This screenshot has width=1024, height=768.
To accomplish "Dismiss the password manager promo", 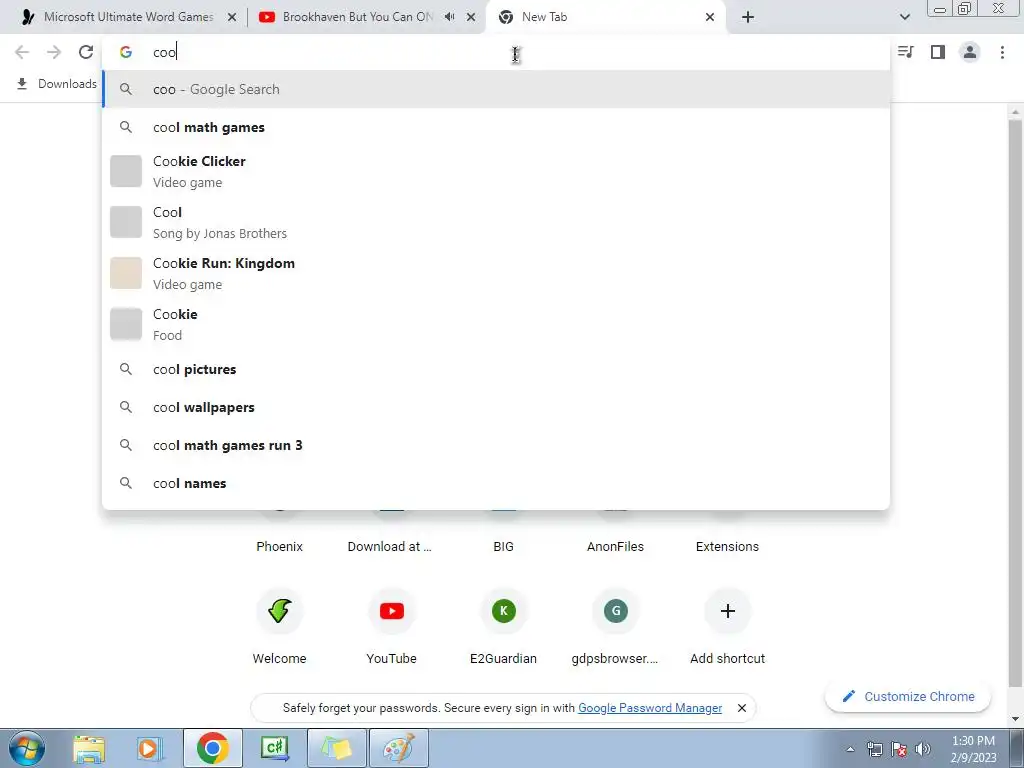I will coord(742,708).
